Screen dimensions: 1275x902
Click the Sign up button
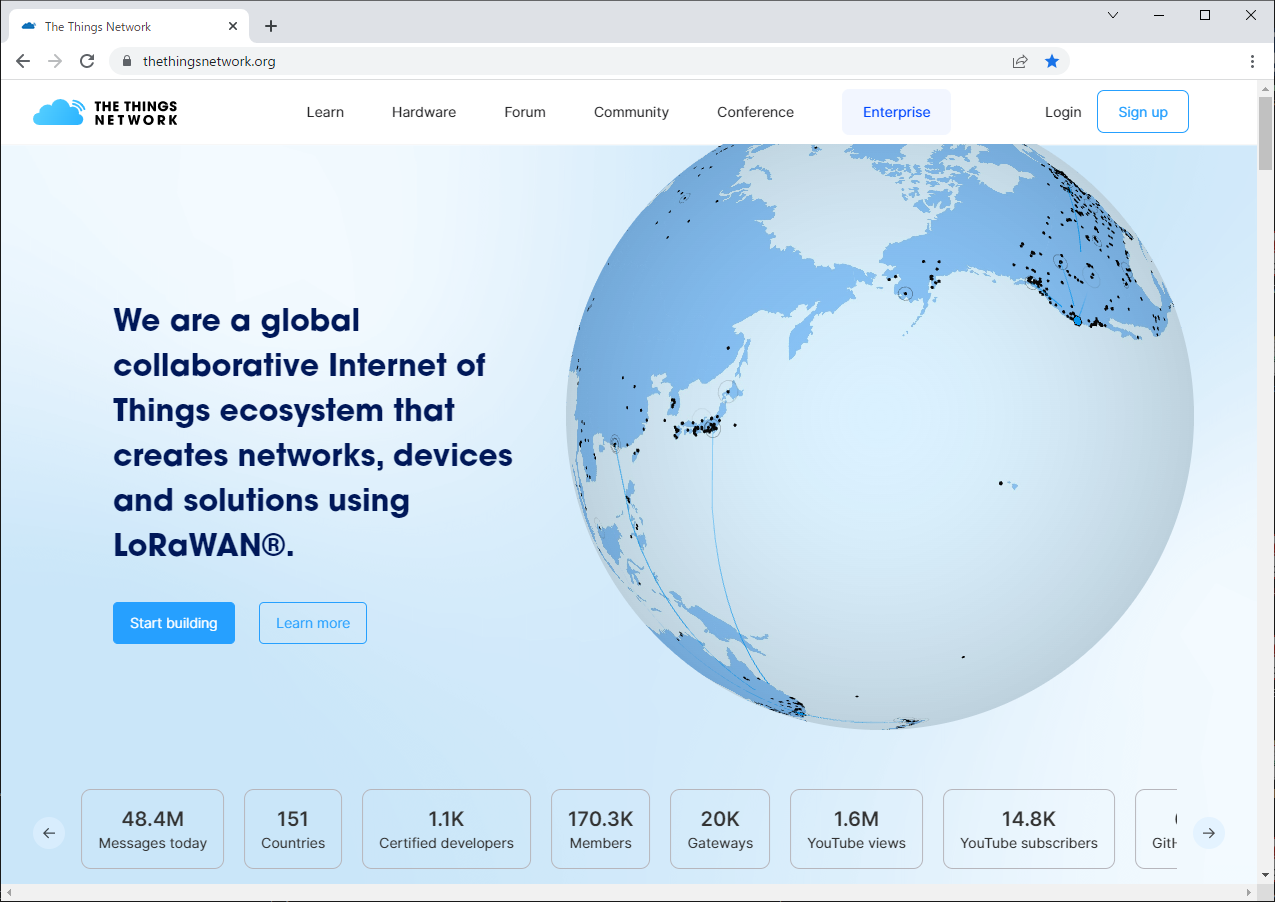[x=1143, y=112]
